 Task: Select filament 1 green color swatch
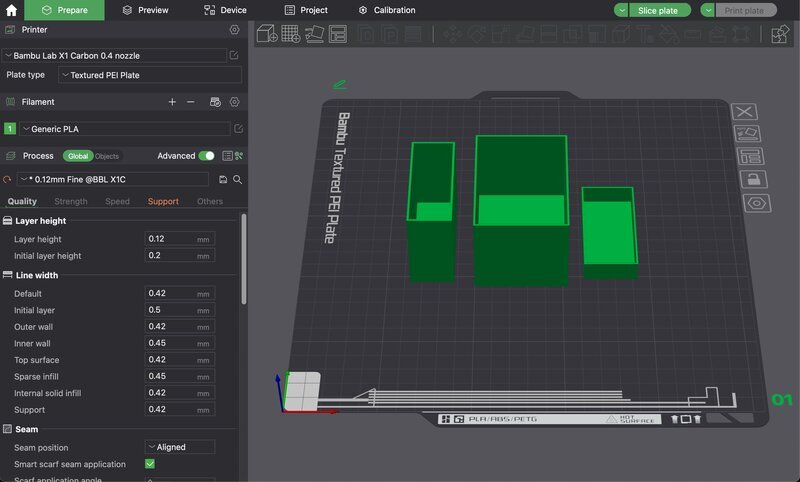click(x=10, y=129)
